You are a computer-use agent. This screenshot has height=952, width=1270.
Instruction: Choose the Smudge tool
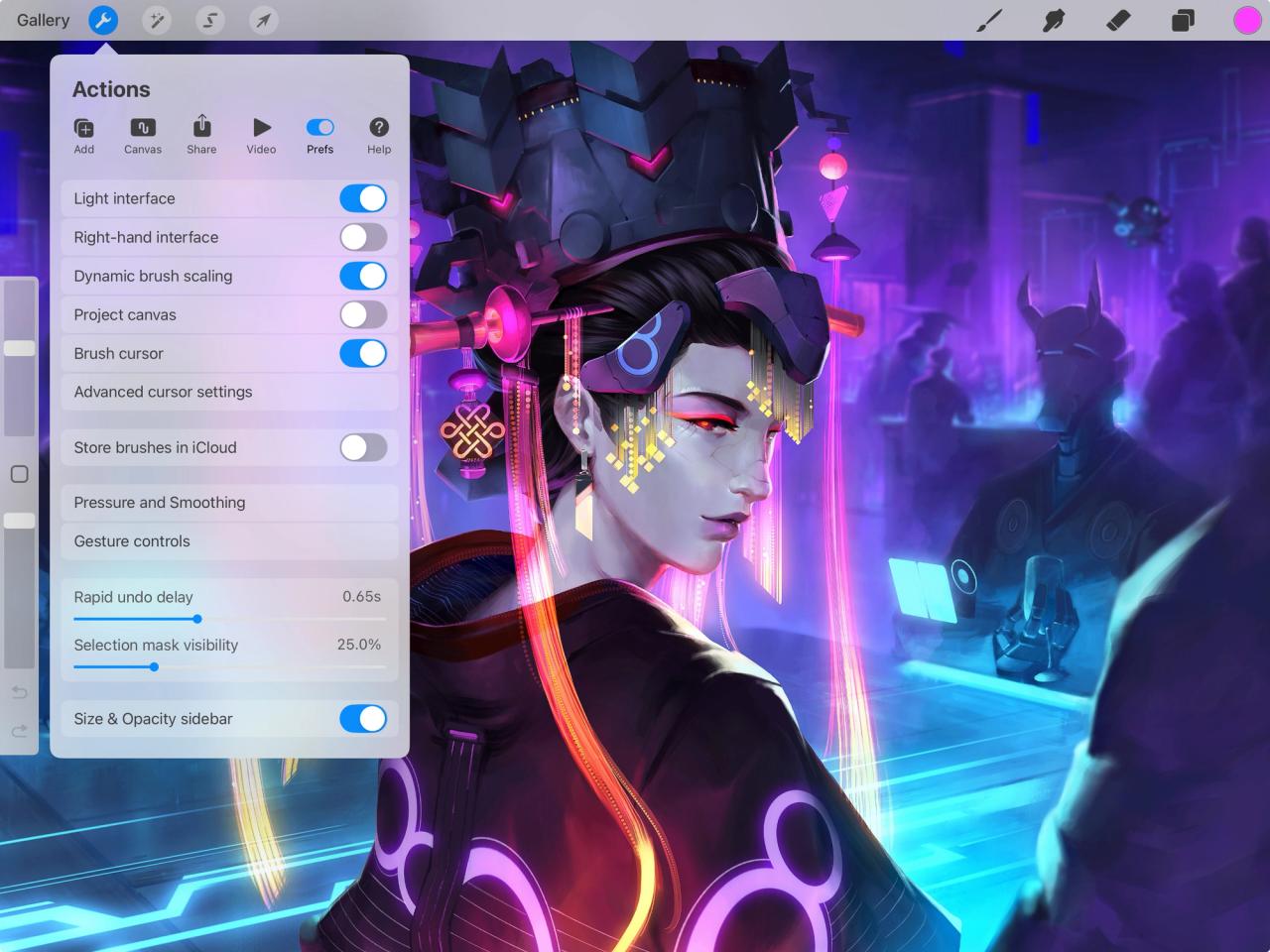(1054, 20)
